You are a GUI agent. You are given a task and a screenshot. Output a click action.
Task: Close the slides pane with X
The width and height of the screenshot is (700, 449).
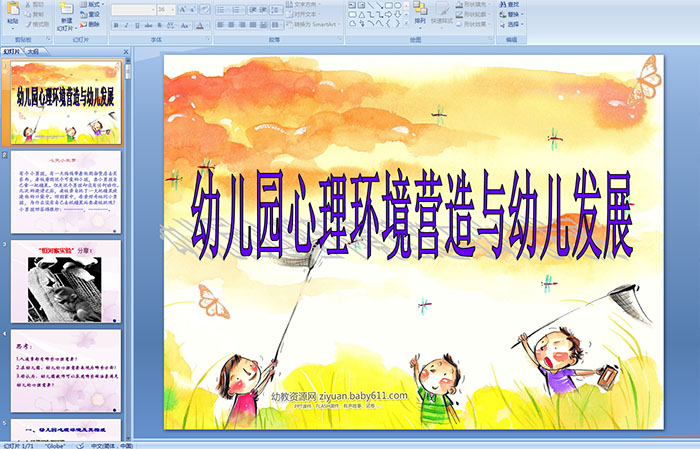(126, 52)
